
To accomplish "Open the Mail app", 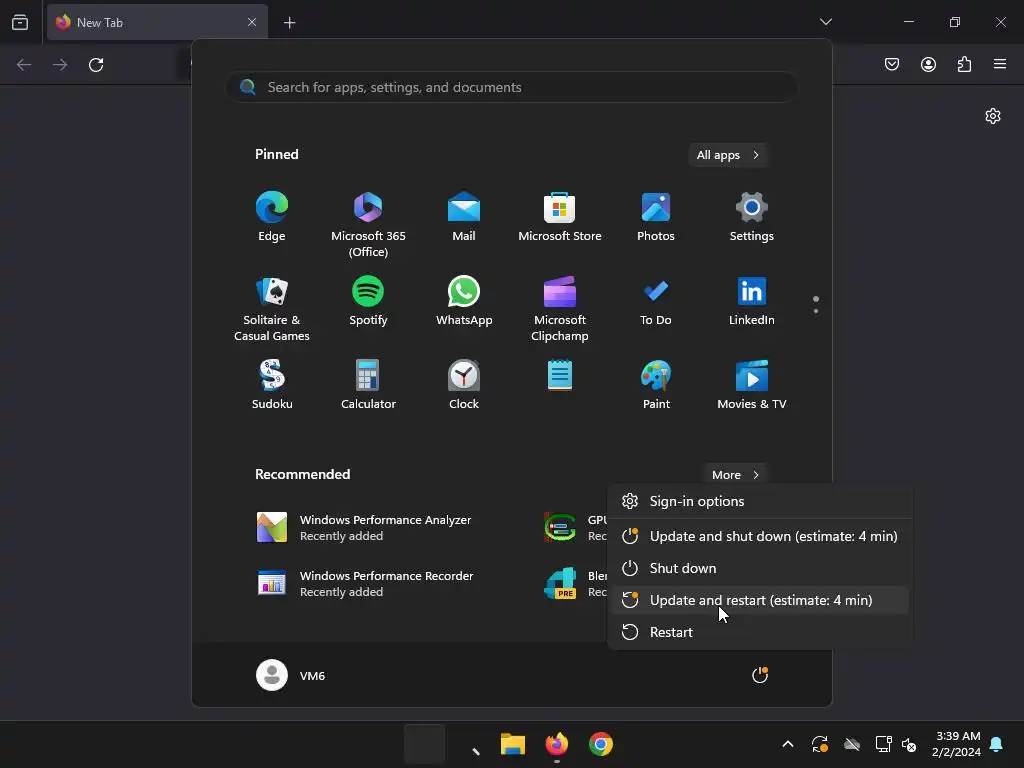I will [464, 217].
